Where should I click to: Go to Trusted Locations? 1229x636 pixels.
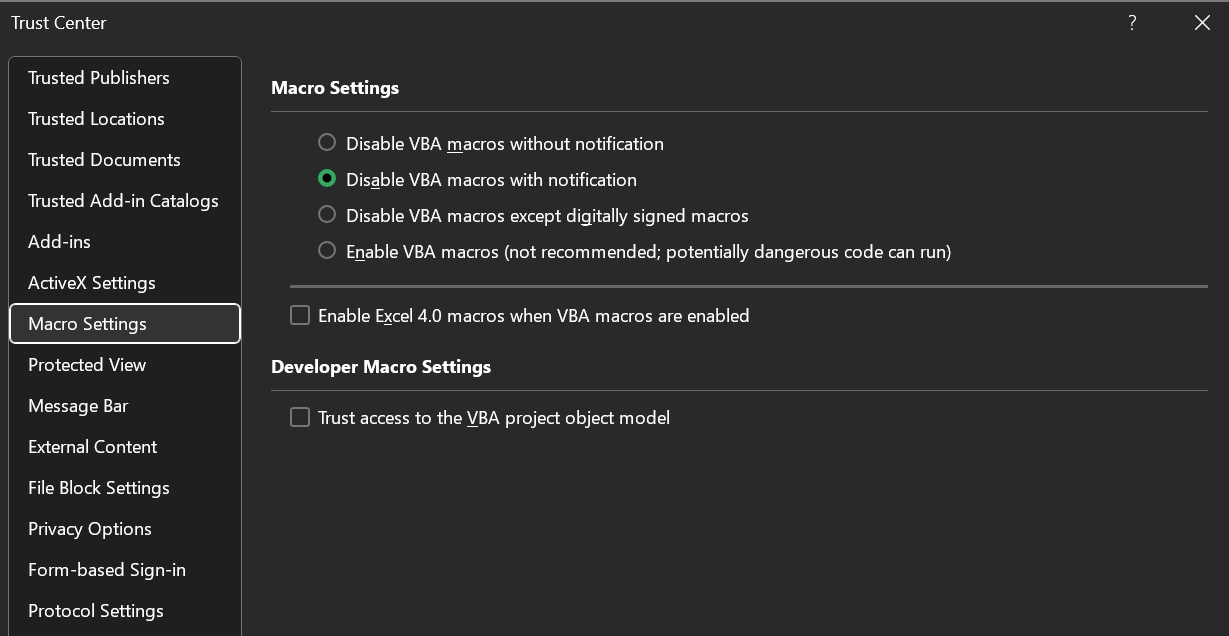point(96,119)
